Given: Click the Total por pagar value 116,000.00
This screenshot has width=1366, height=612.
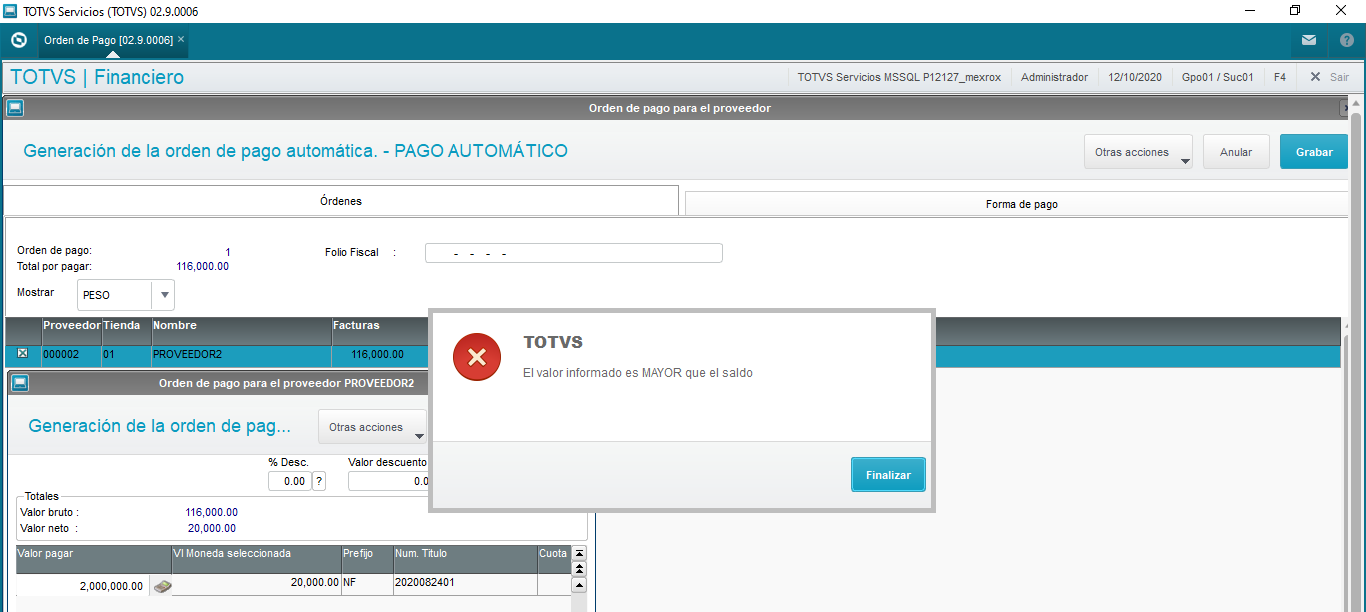Looking at the screenshot, I should coord(203,266).
